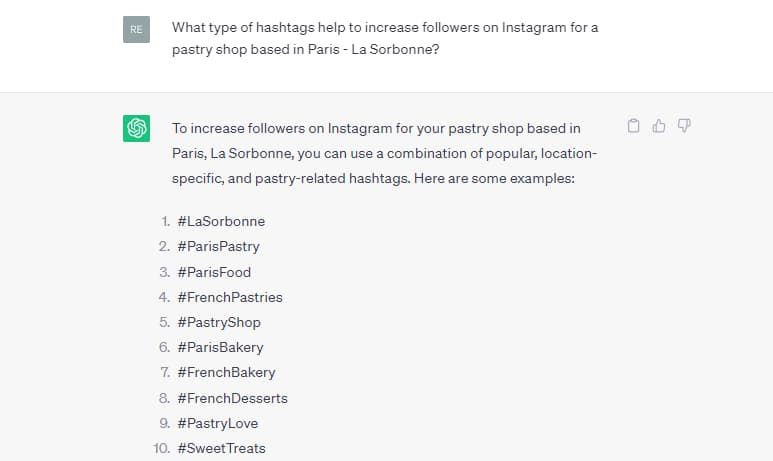Click the #ParisFood hashtag

coord(214,272)
